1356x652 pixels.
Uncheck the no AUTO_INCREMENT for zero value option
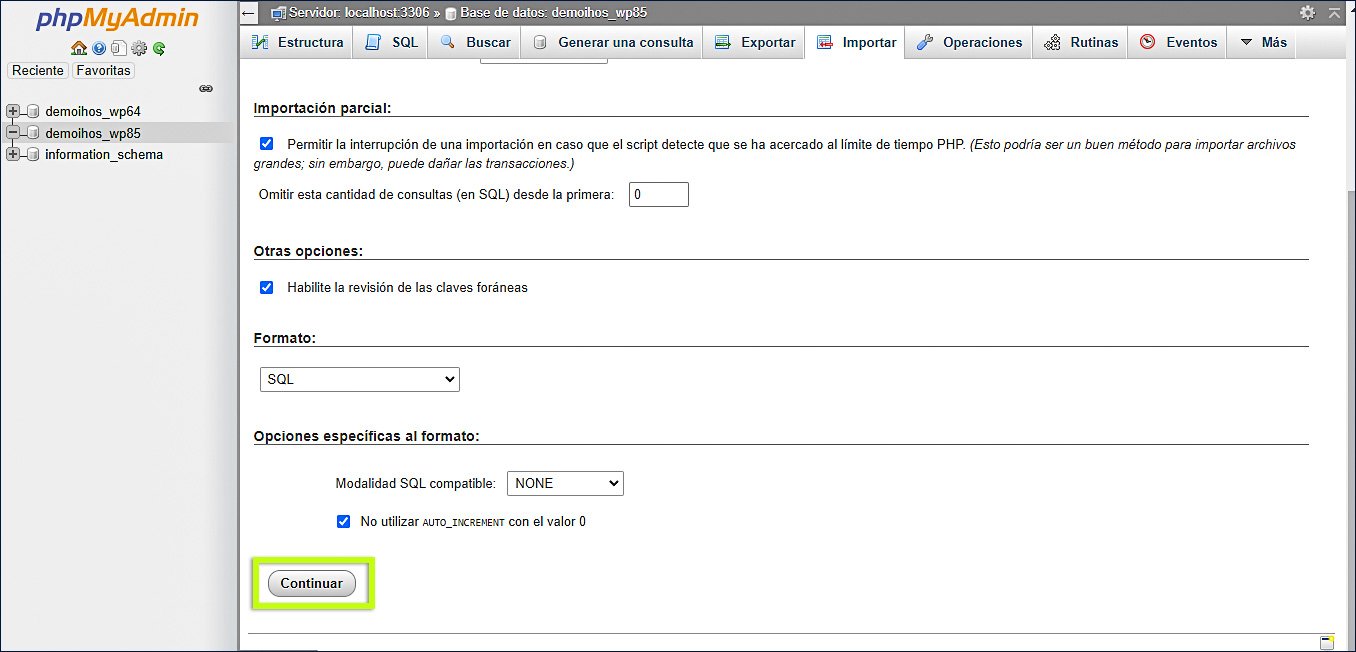(343, 521)
